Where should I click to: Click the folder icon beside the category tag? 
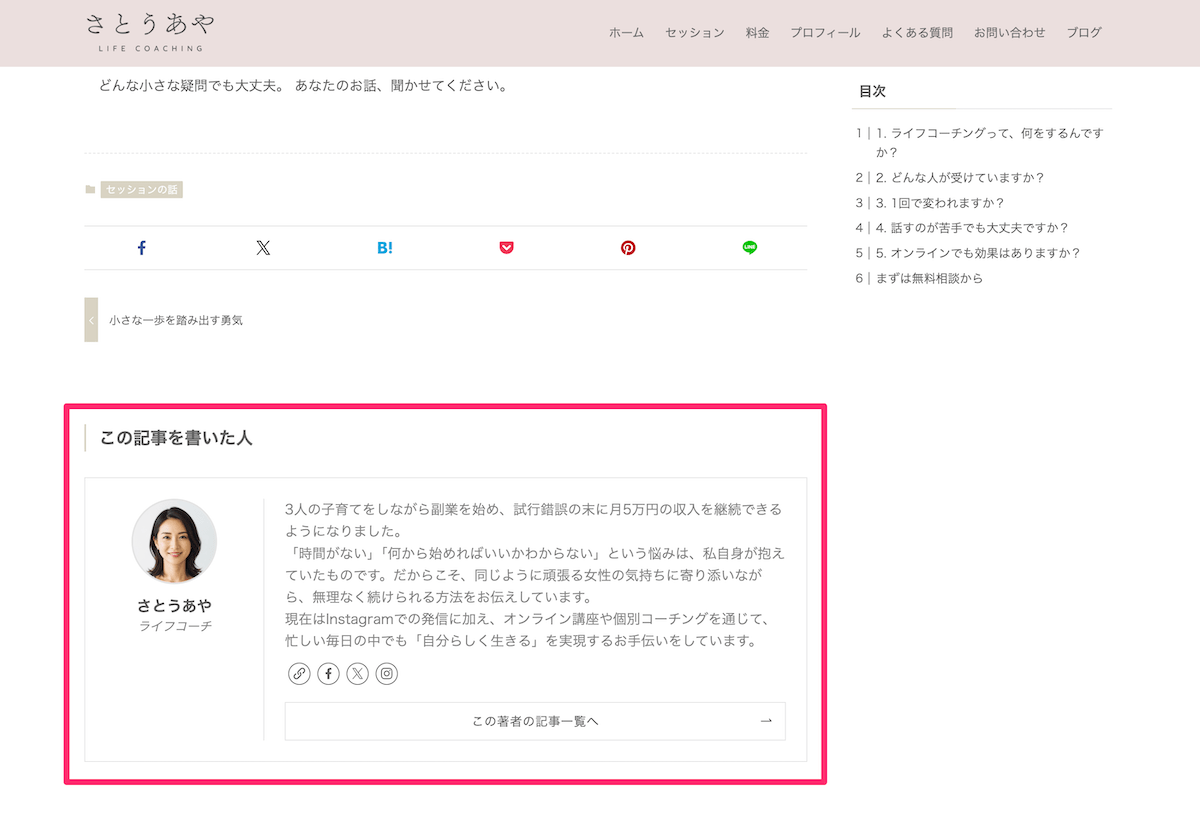click(x=89, y=188)
